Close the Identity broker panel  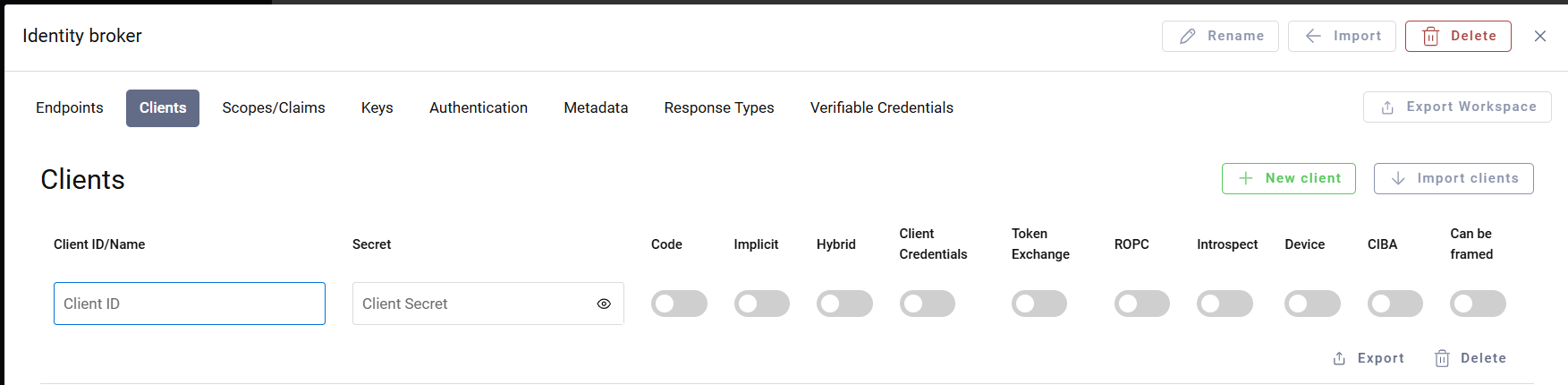click(1540, 36)
